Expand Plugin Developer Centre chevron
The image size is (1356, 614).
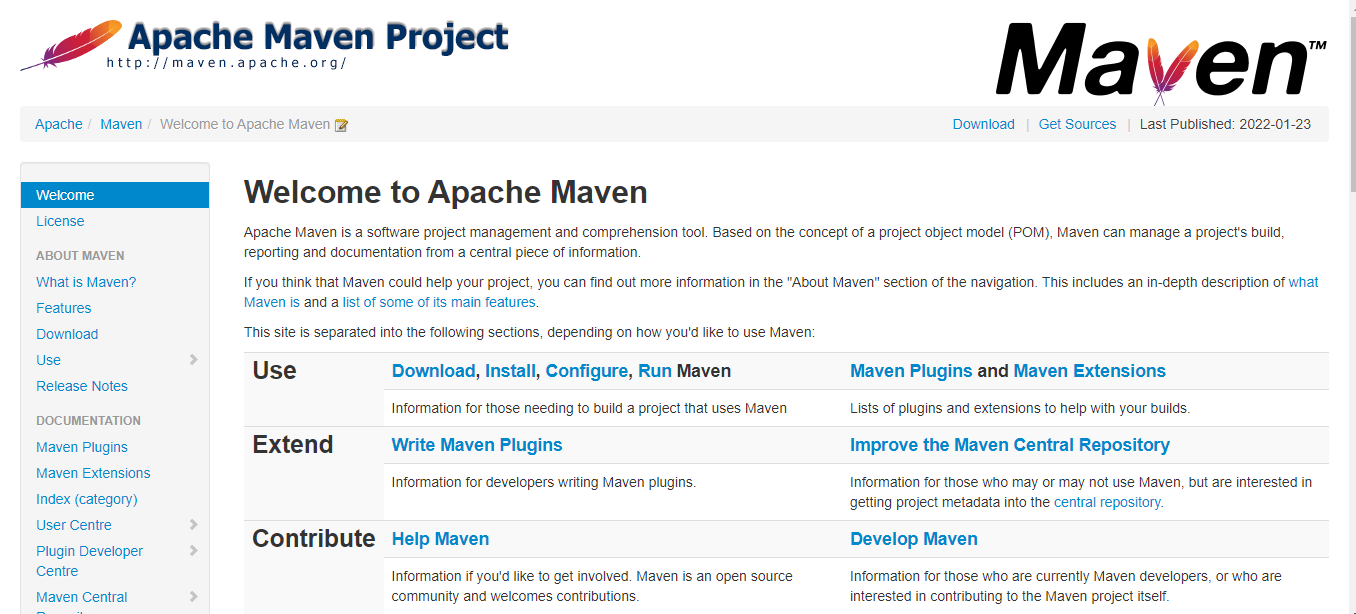[193, 551]
